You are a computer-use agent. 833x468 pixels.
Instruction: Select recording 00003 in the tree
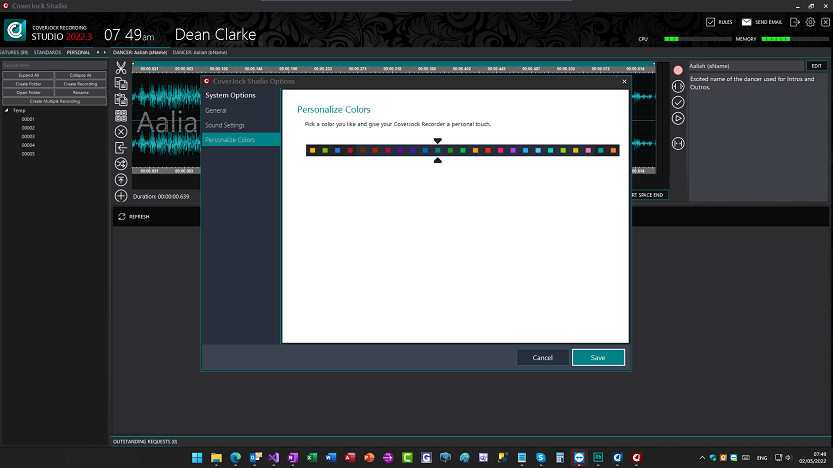29,137
